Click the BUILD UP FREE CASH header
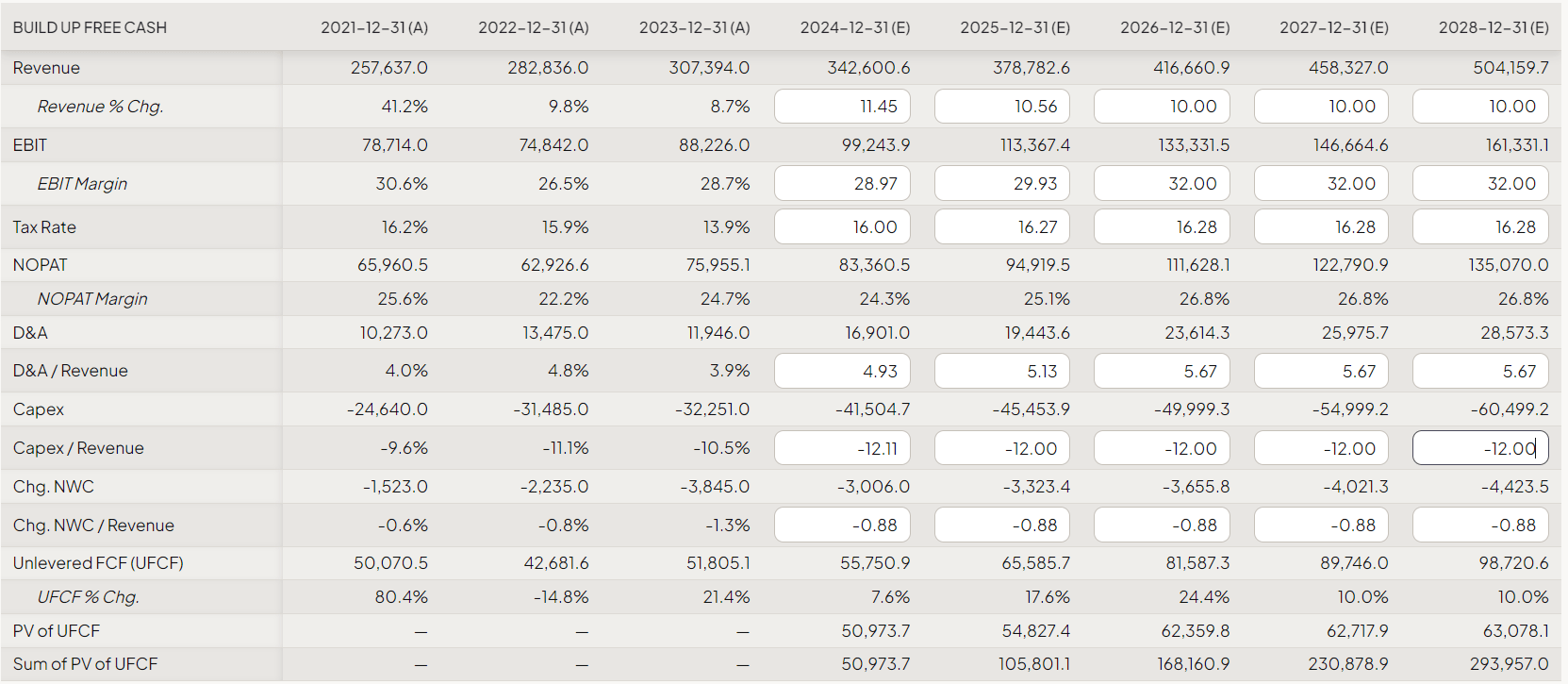 click(90, 27)
